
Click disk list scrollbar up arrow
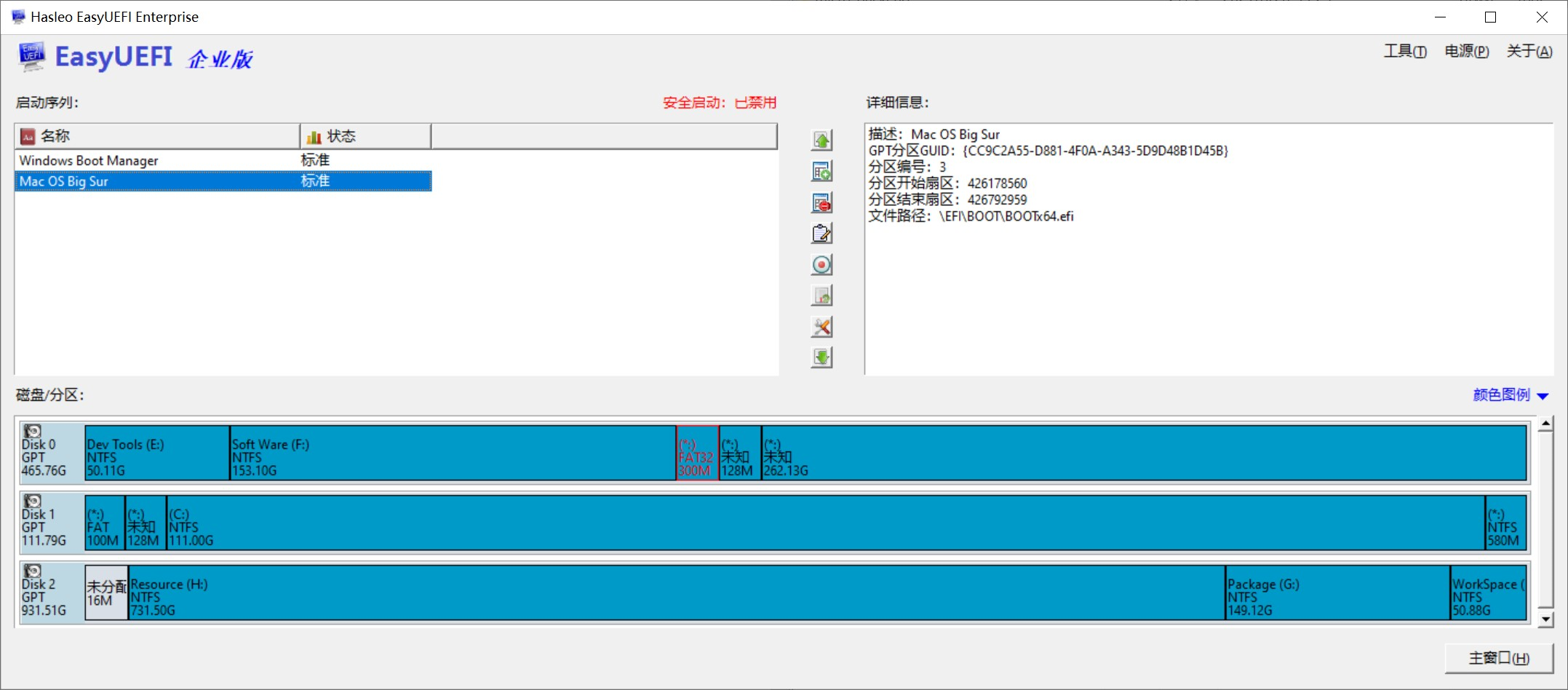click(1546, 424)
